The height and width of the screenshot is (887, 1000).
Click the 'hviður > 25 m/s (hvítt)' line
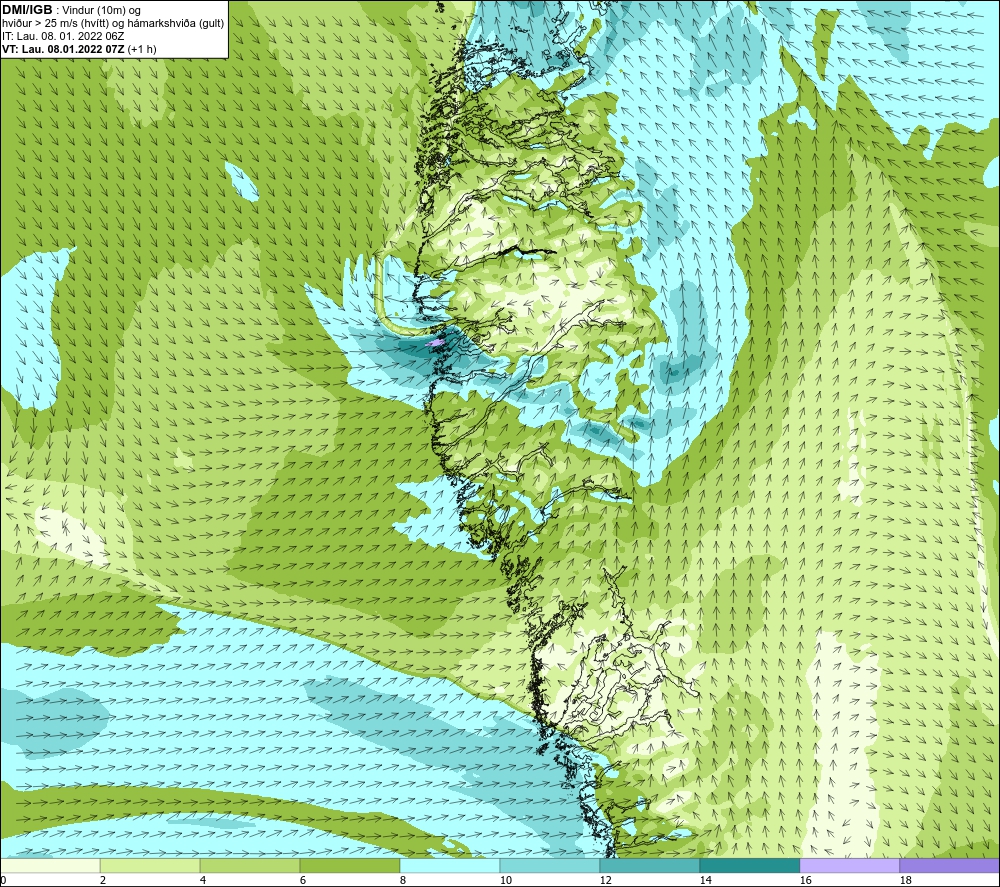point(55,24)
